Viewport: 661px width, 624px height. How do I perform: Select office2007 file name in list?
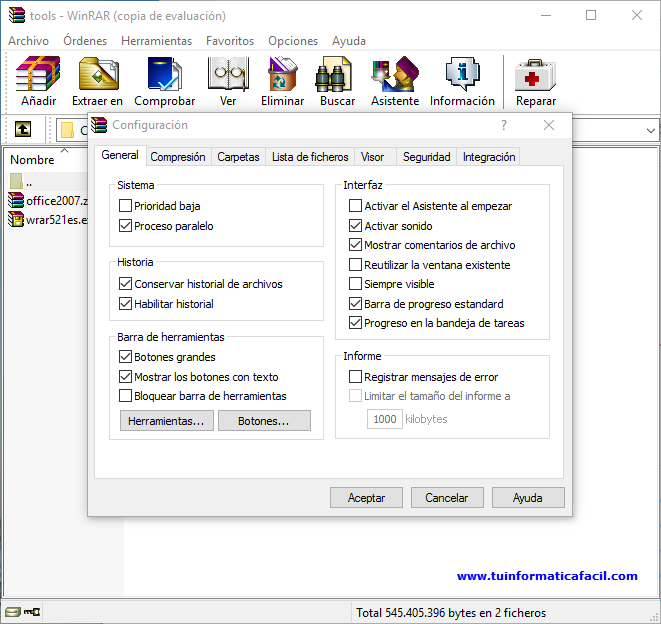[x=57, y=201]
